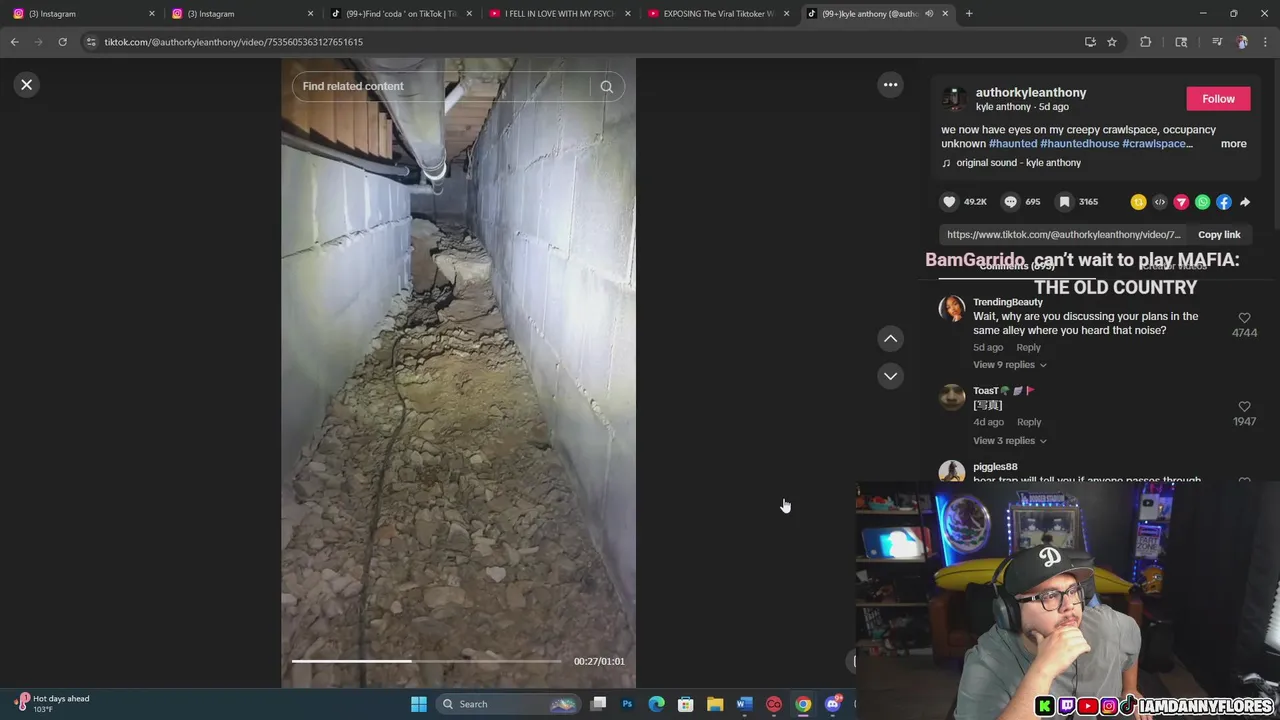
Task: Open #hauntedhouse hashtag
Action: pos(1080,144)
